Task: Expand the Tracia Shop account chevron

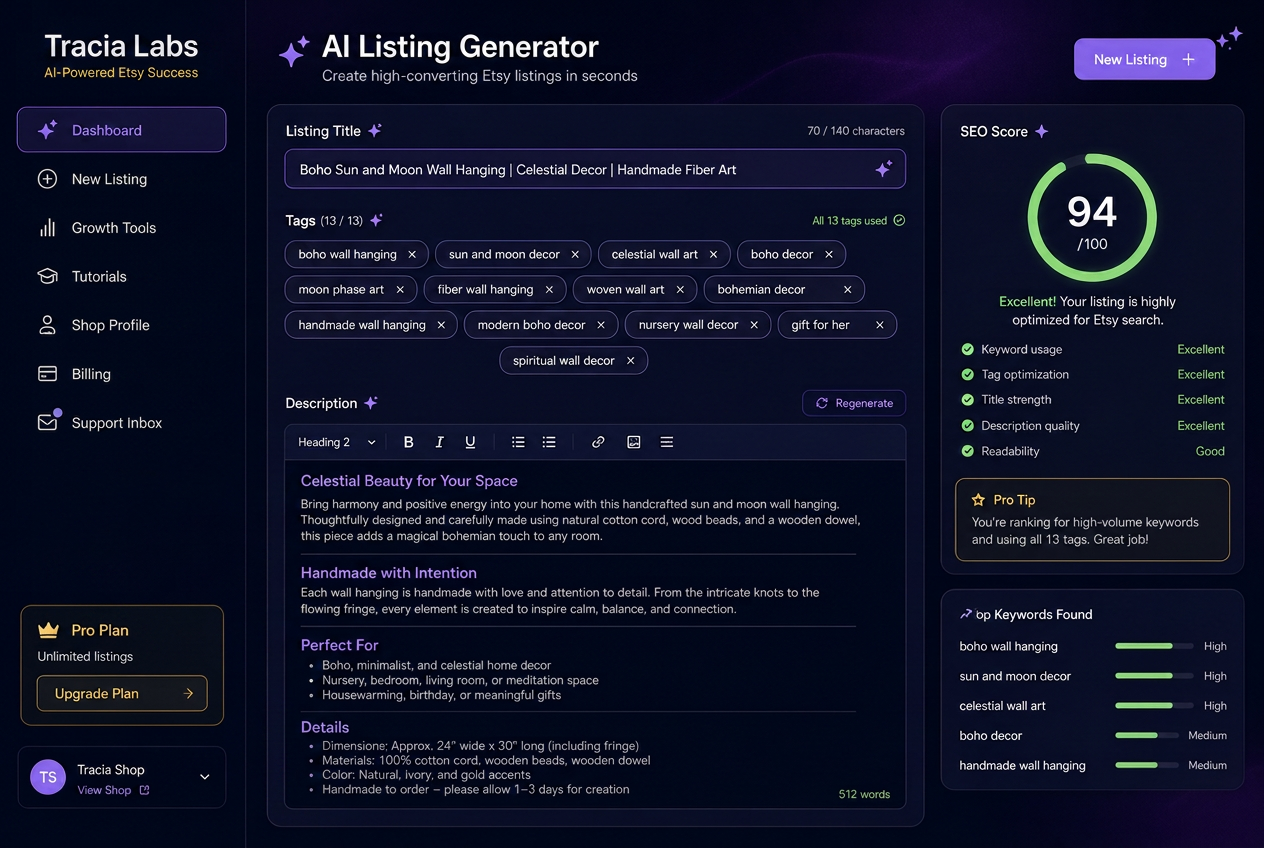Action: (x=205, y=777)
